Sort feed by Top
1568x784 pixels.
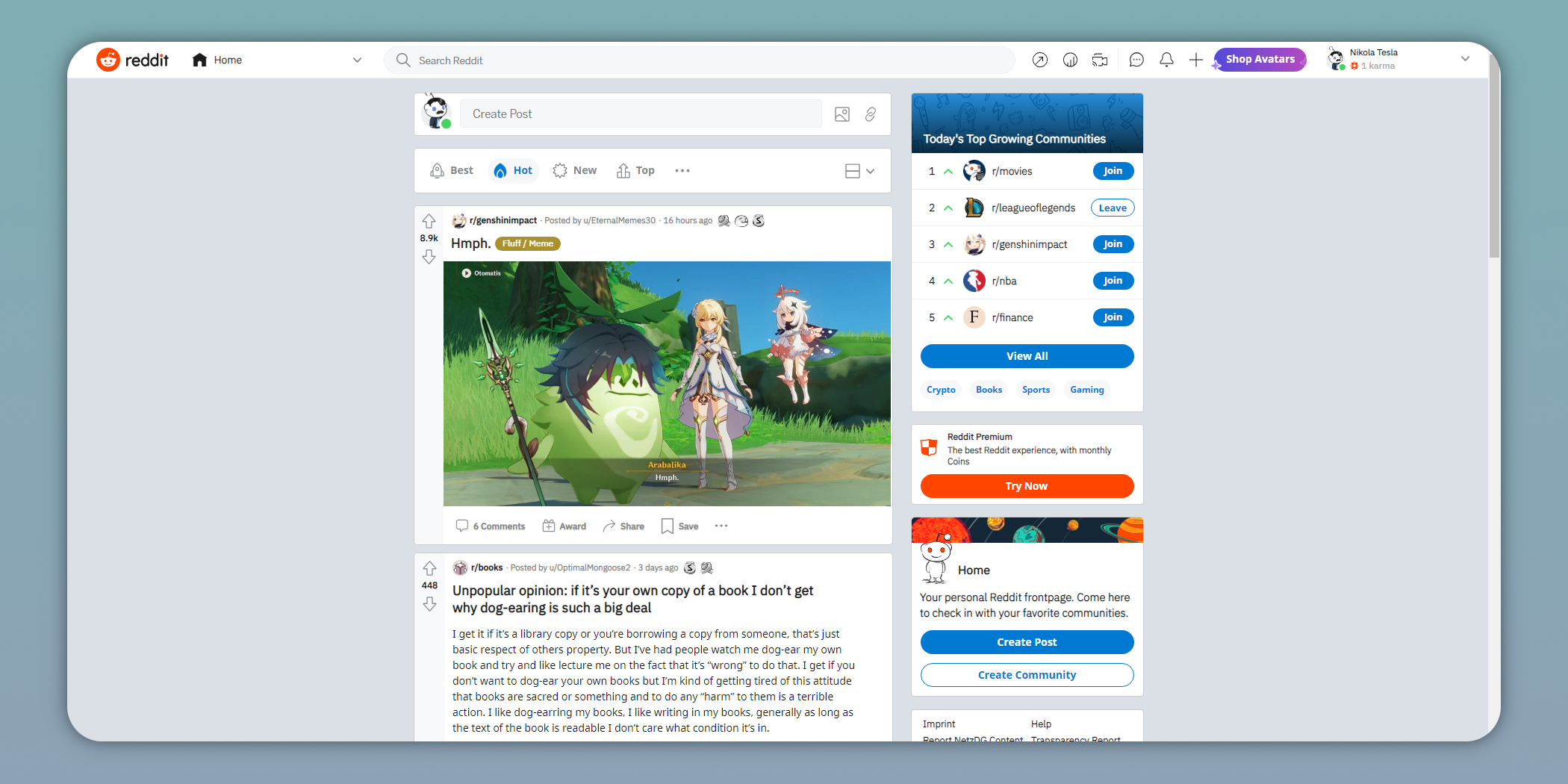(635, 170)
